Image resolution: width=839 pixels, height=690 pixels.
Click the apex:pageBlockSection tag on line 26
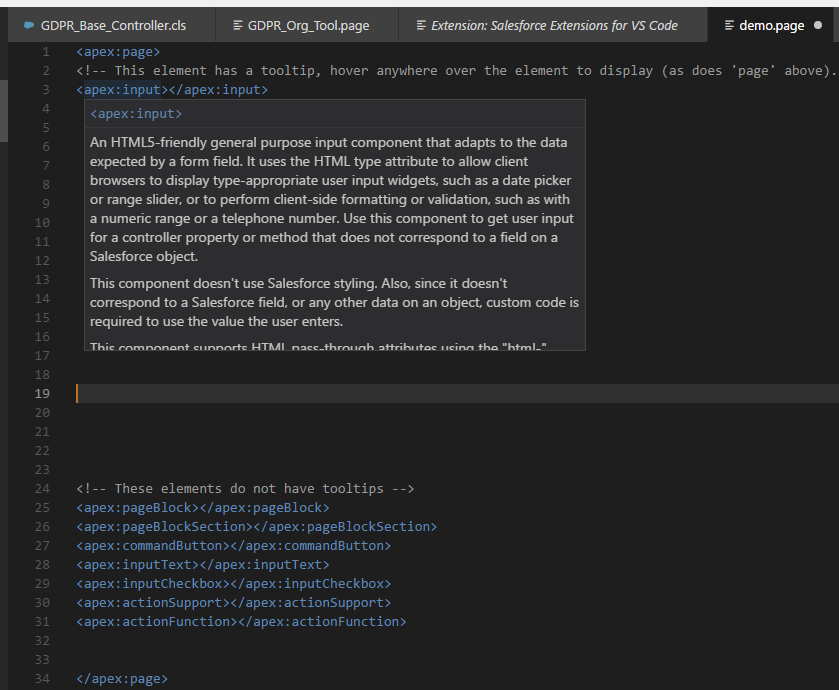click(x=256, y=527)
